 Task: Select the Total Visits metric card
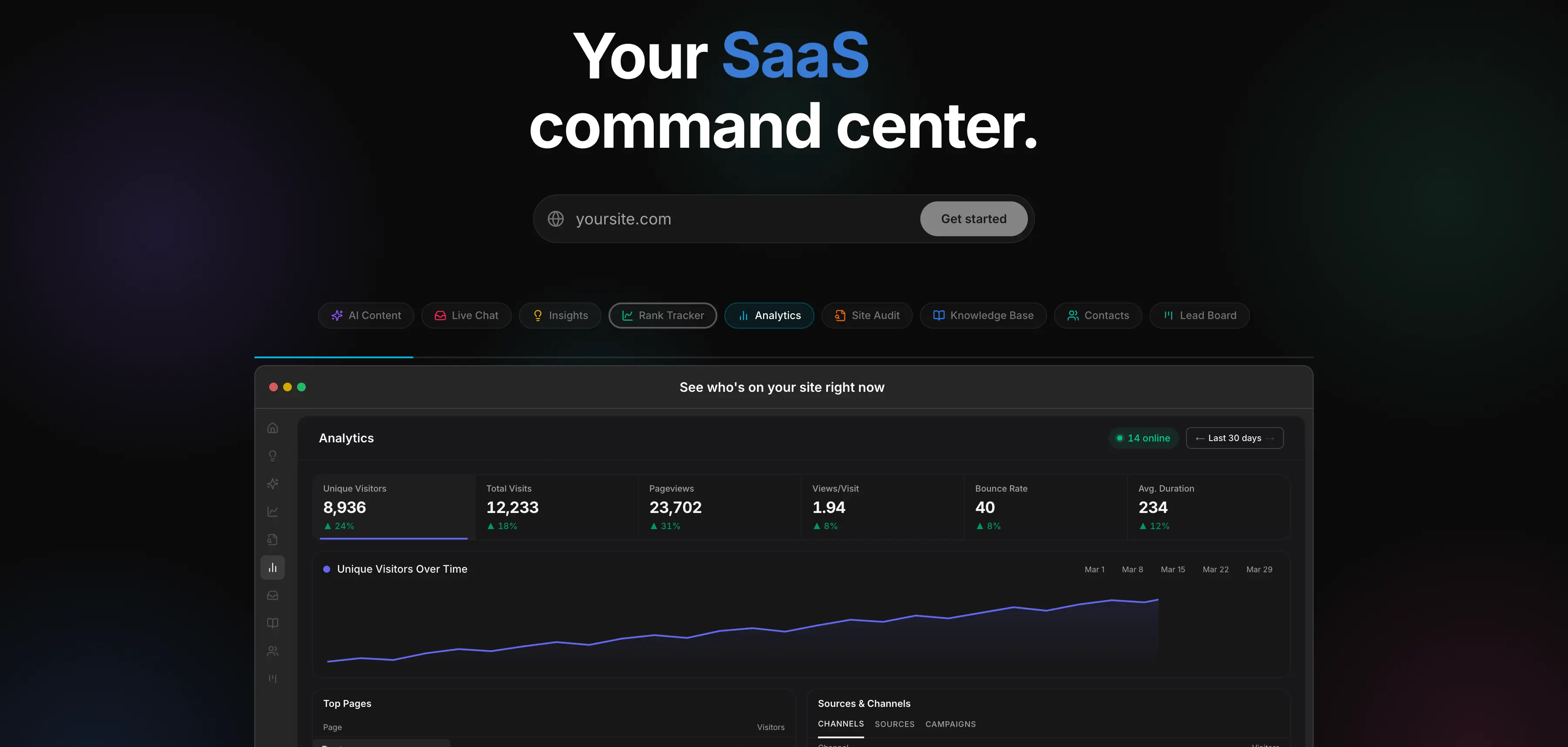click(556, 506)
